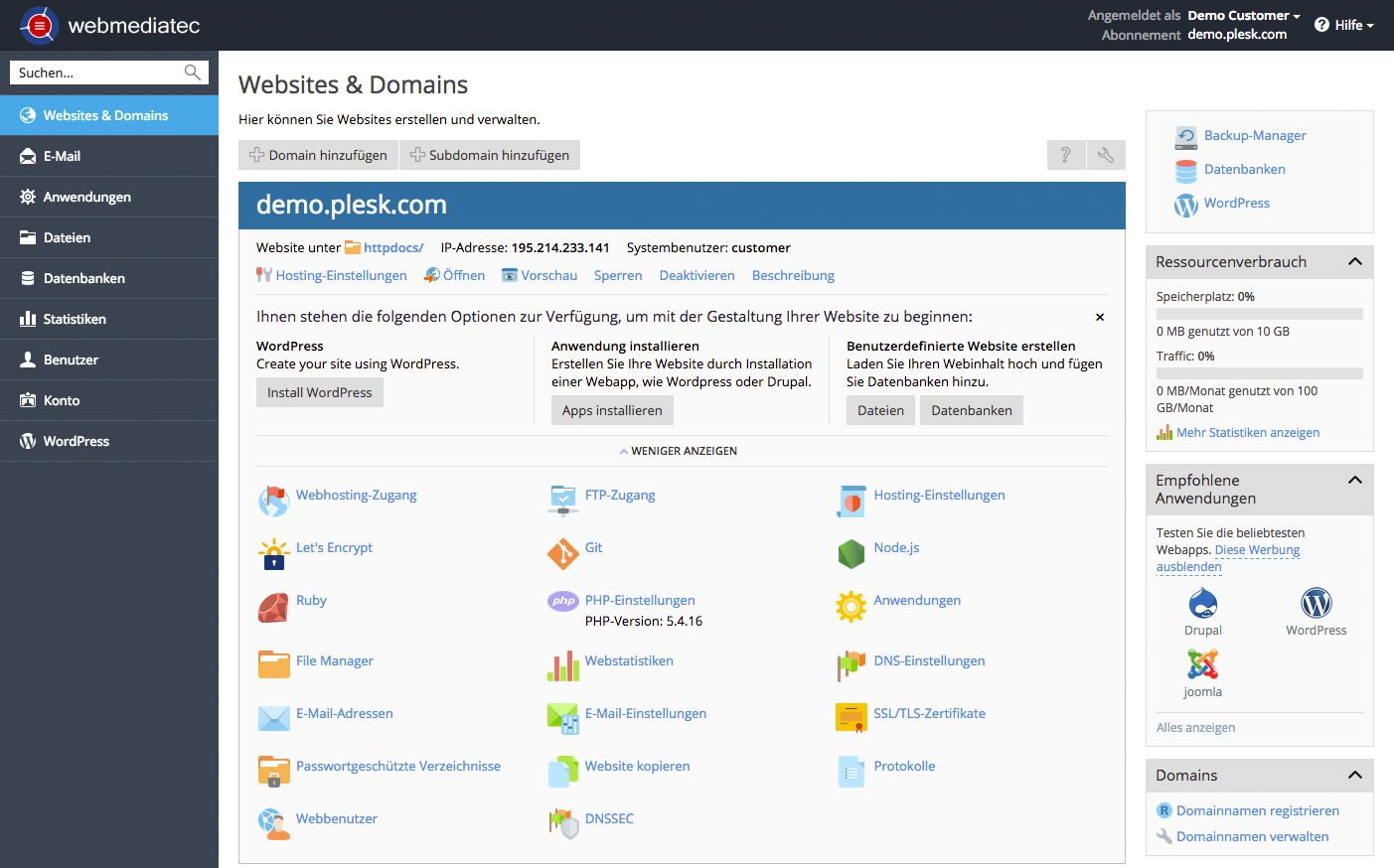Click the WordPress logo under Empfohlene Anwendungen
Screen dimensions: 1394x868
coord(1317,603)
